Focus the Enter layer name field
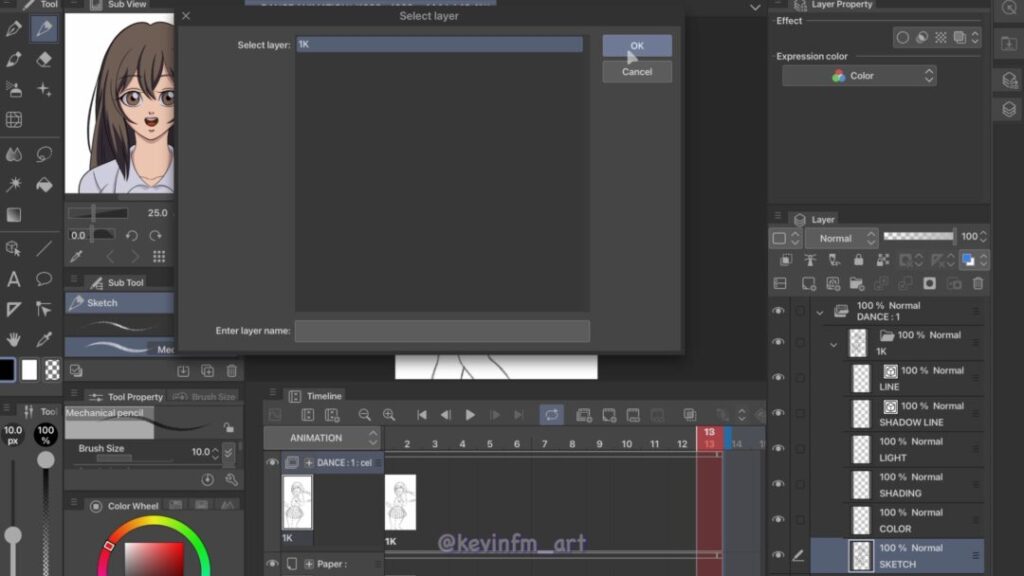The width and height of the screenshot is (1024, 576). [x=442, y=331]
